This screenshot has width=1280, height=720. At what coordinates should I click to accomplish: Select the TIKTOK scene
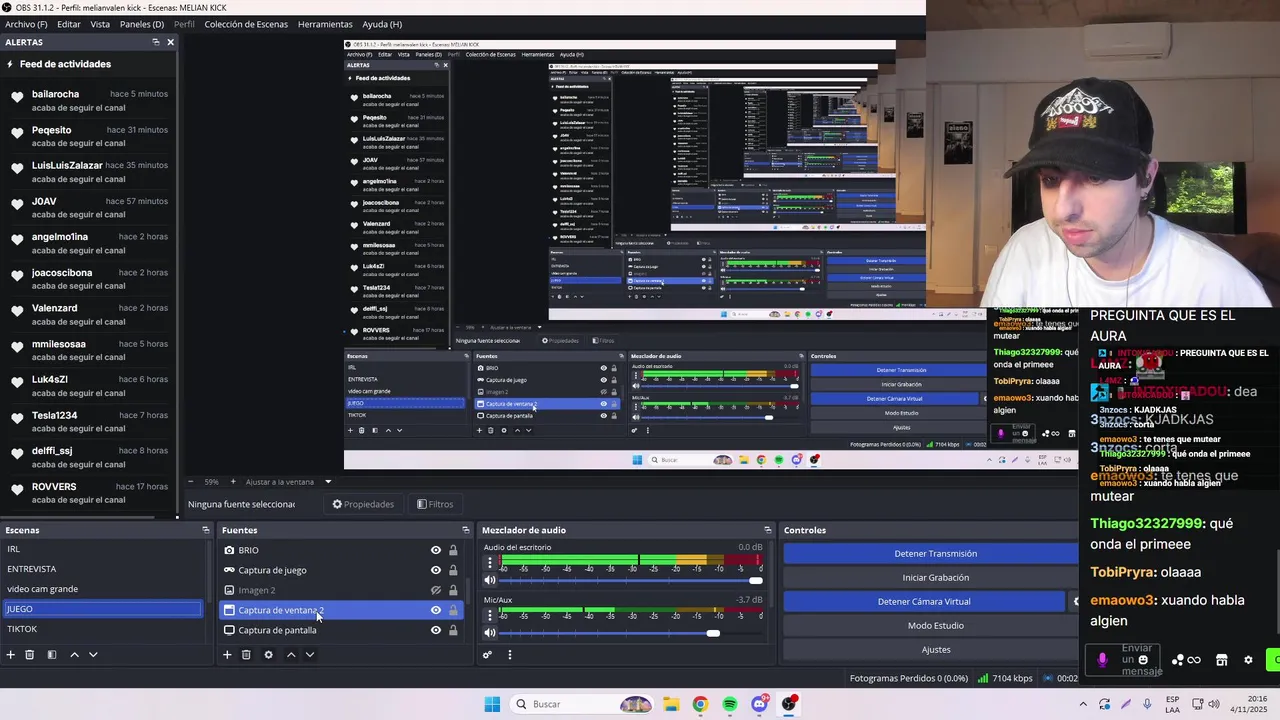102,629
